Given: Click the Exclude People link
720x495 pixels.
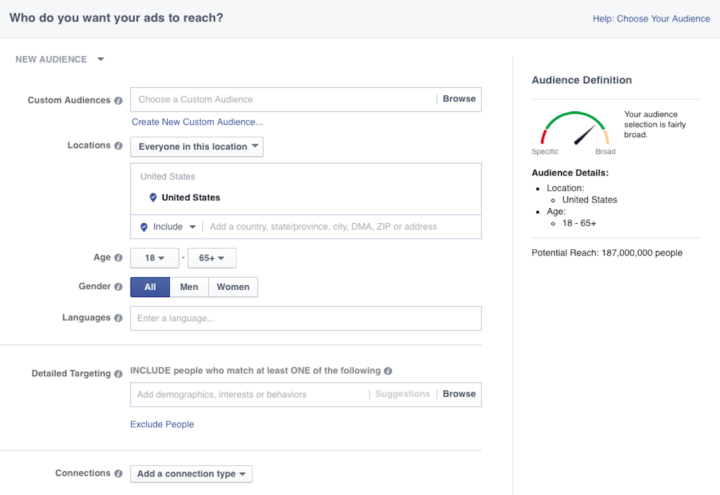Looking at the screenshot, I should click(x=162, y=424).
